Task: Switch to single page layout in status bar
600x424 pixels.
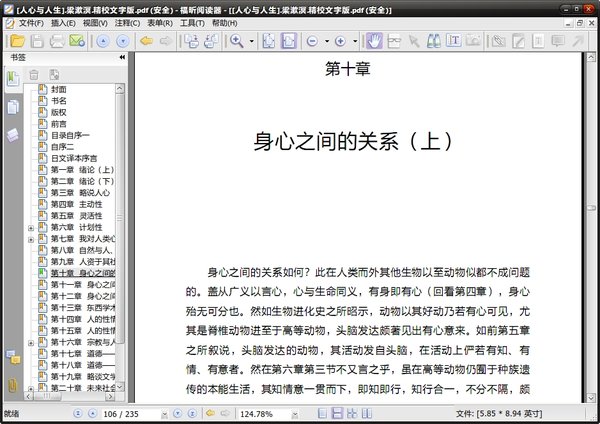Action: [323, 413]
